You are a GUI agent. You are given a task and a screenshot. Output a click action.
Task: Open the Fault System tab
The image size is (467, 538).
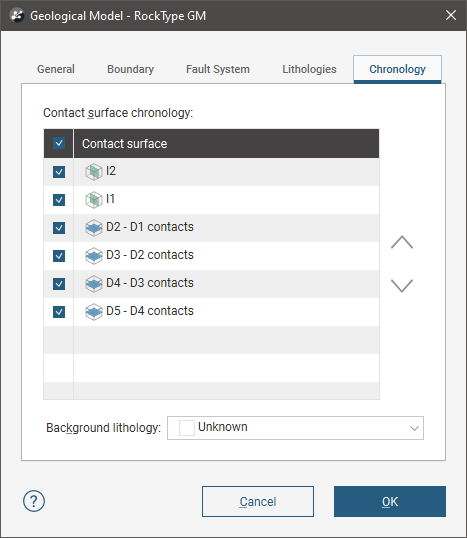pos(218,69)
